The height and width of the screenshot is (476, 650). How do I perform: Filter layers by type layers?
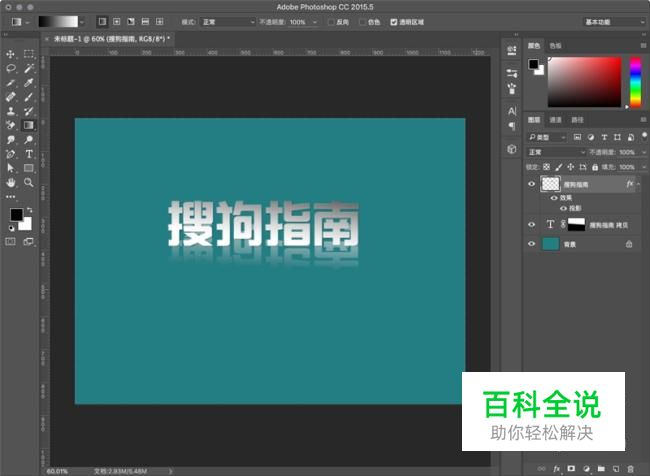click(604, 137)
